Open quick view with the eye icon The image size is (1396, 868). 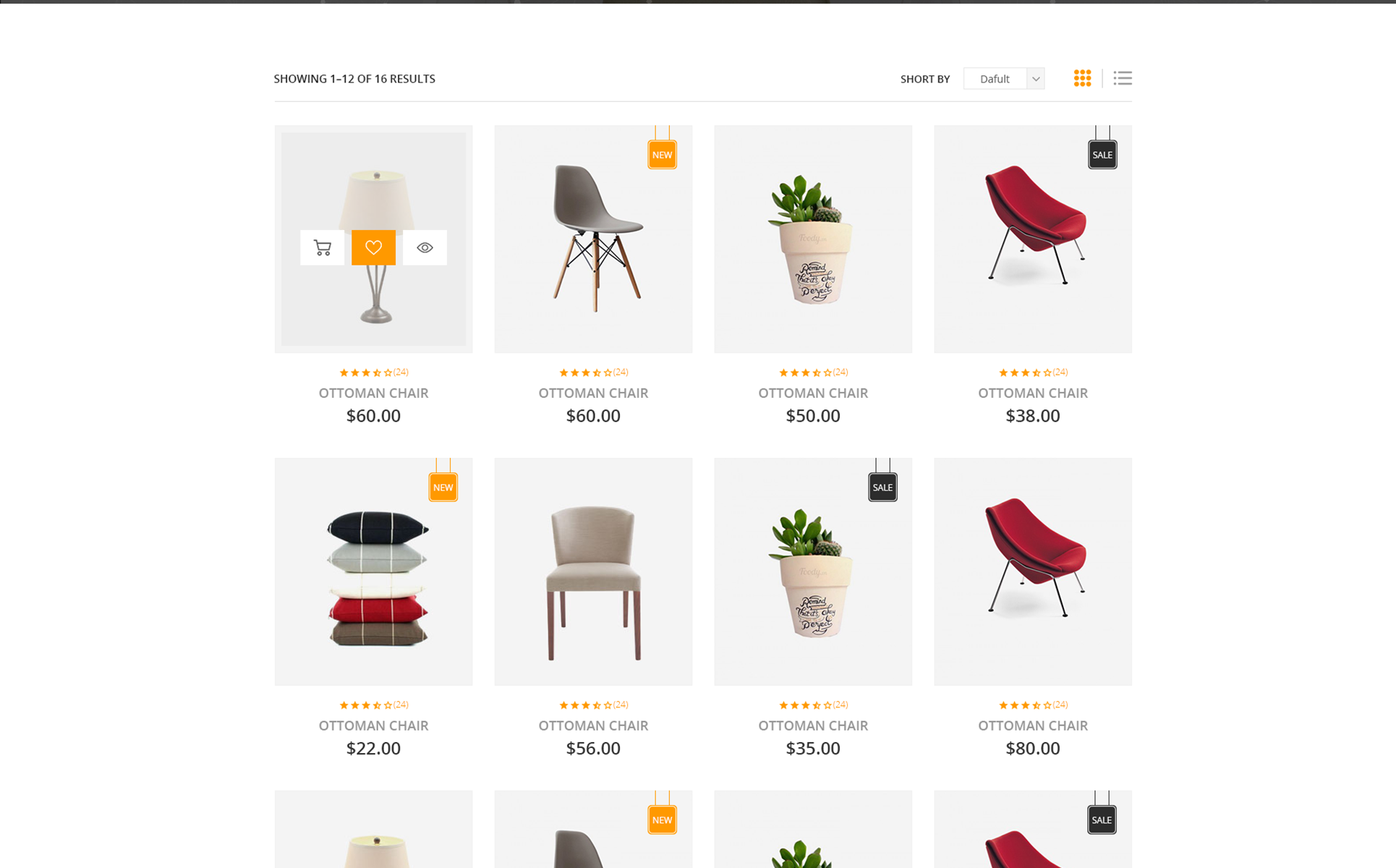425,247
